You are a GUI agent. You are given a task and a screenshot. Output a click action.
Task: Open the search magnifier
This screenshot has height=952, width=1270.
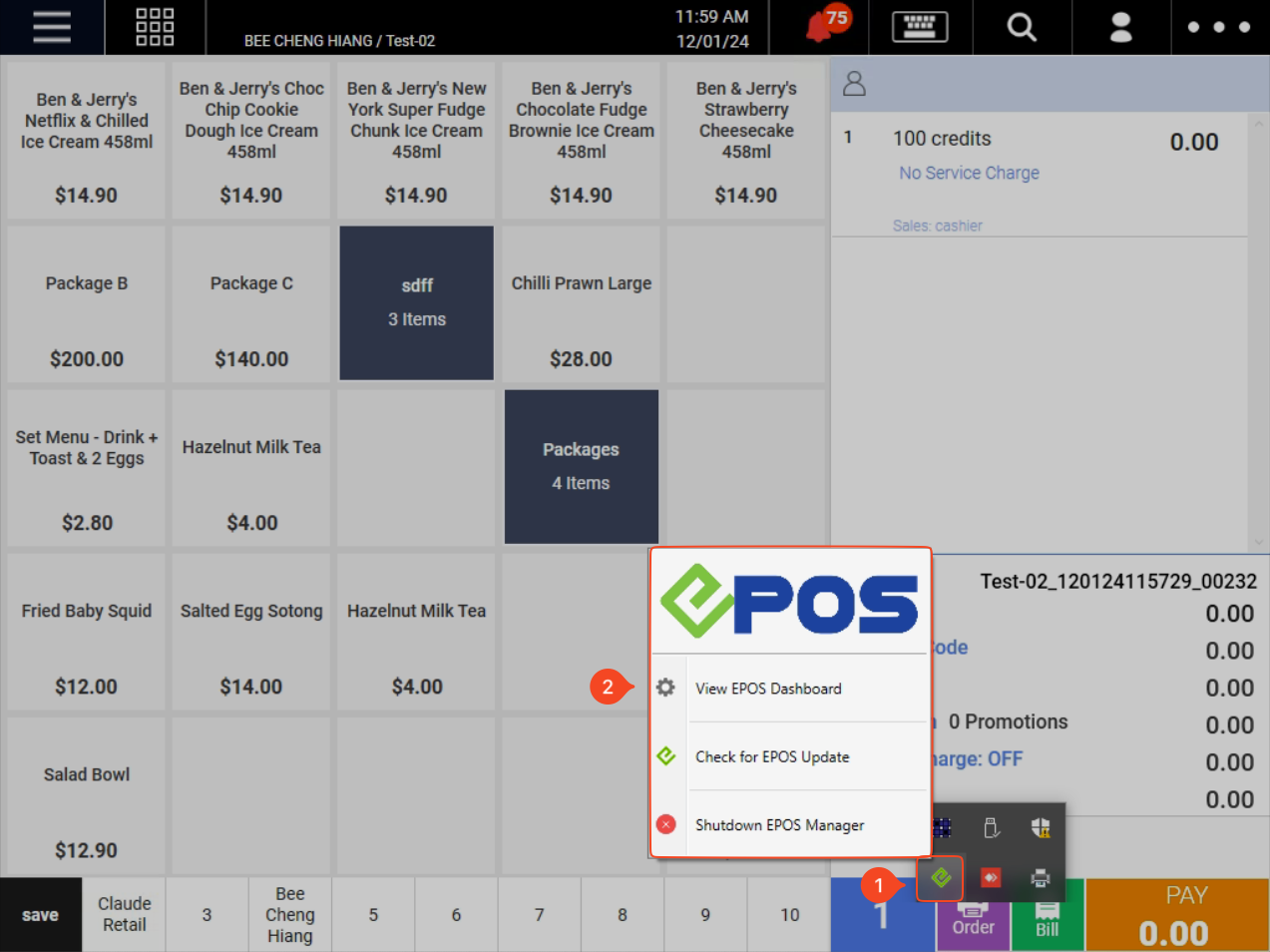point(1022,27)
